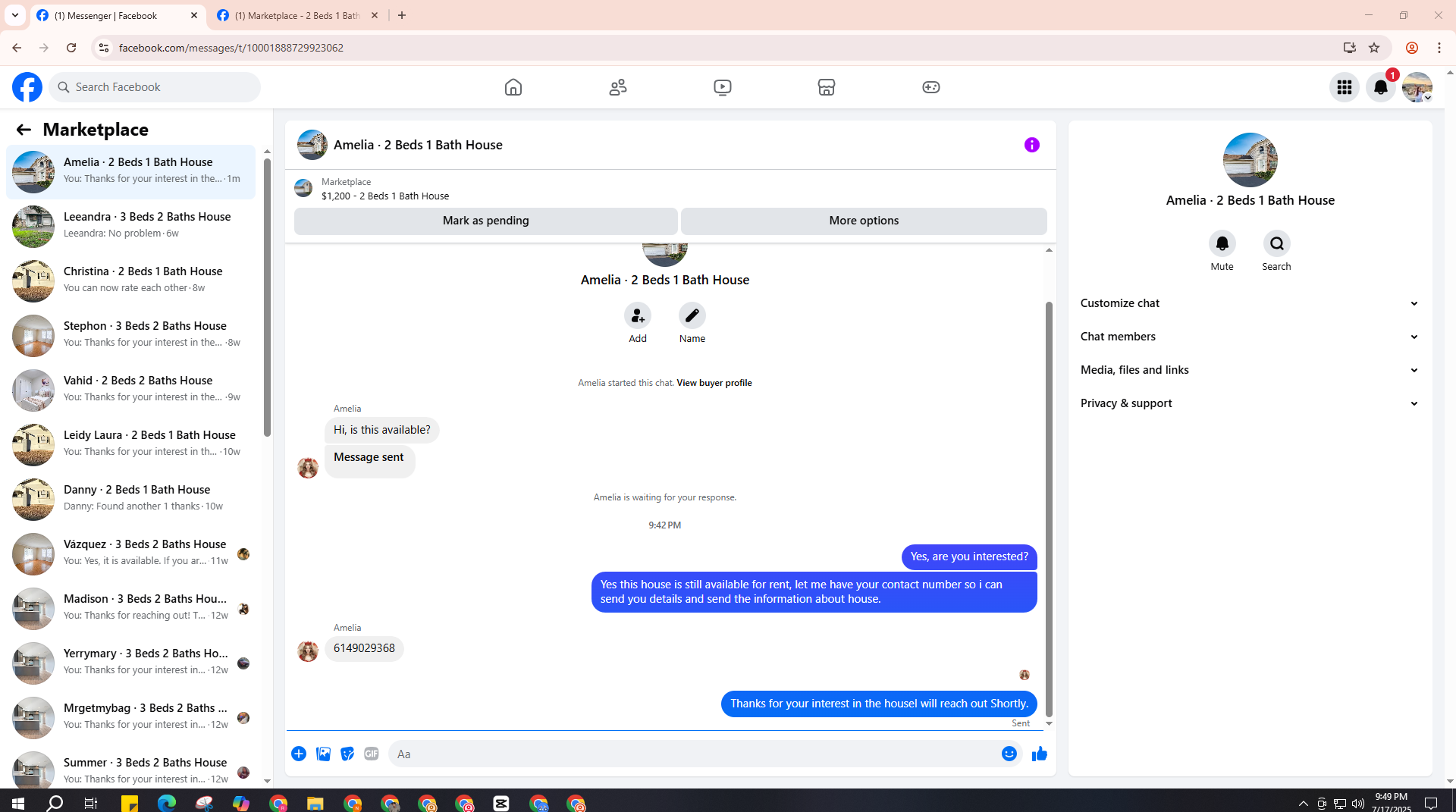The image size is (1456, 812).
Task: Open Danny 2 Beds 1 Bath conversation
Action: click(130, 500)
